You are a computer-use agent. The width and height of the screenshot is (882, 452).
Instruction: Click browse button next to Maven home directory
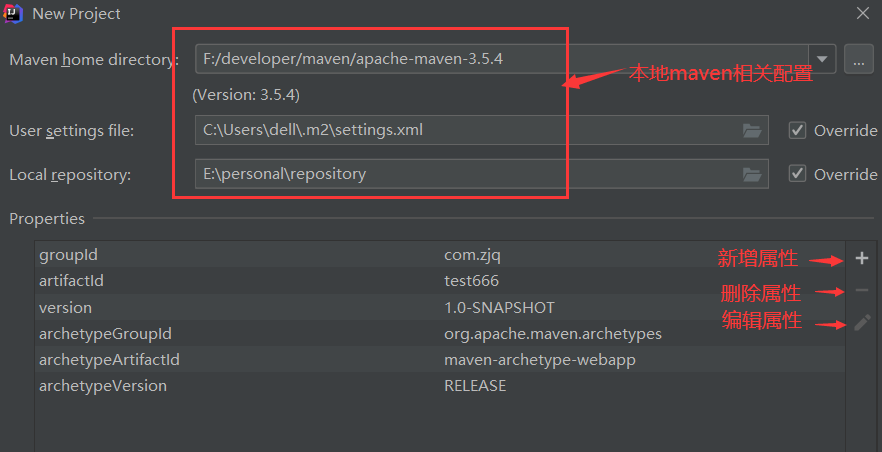859,59
